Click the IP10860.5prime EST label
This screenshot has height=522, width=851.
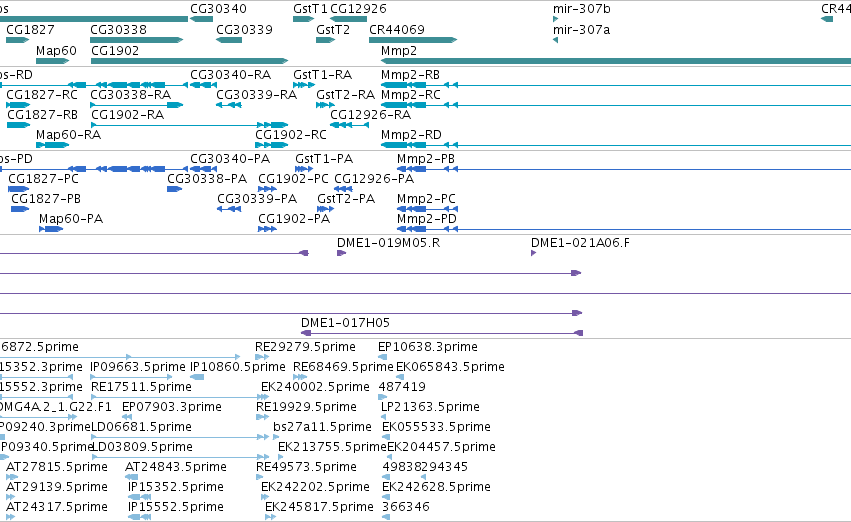pos(238,367)
